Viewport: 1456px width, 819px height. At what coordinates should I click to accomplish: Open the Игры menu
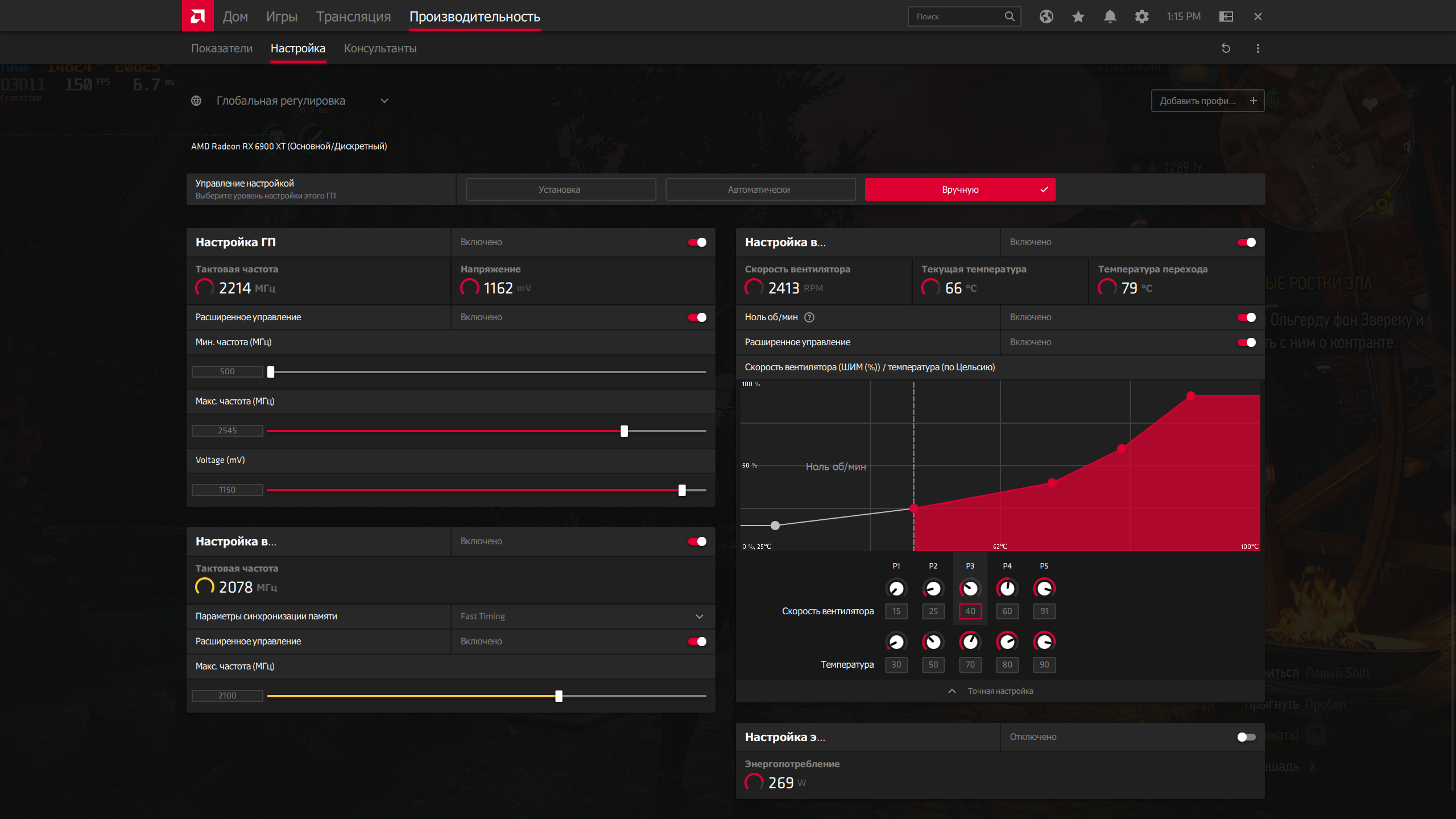click(282, 16)
